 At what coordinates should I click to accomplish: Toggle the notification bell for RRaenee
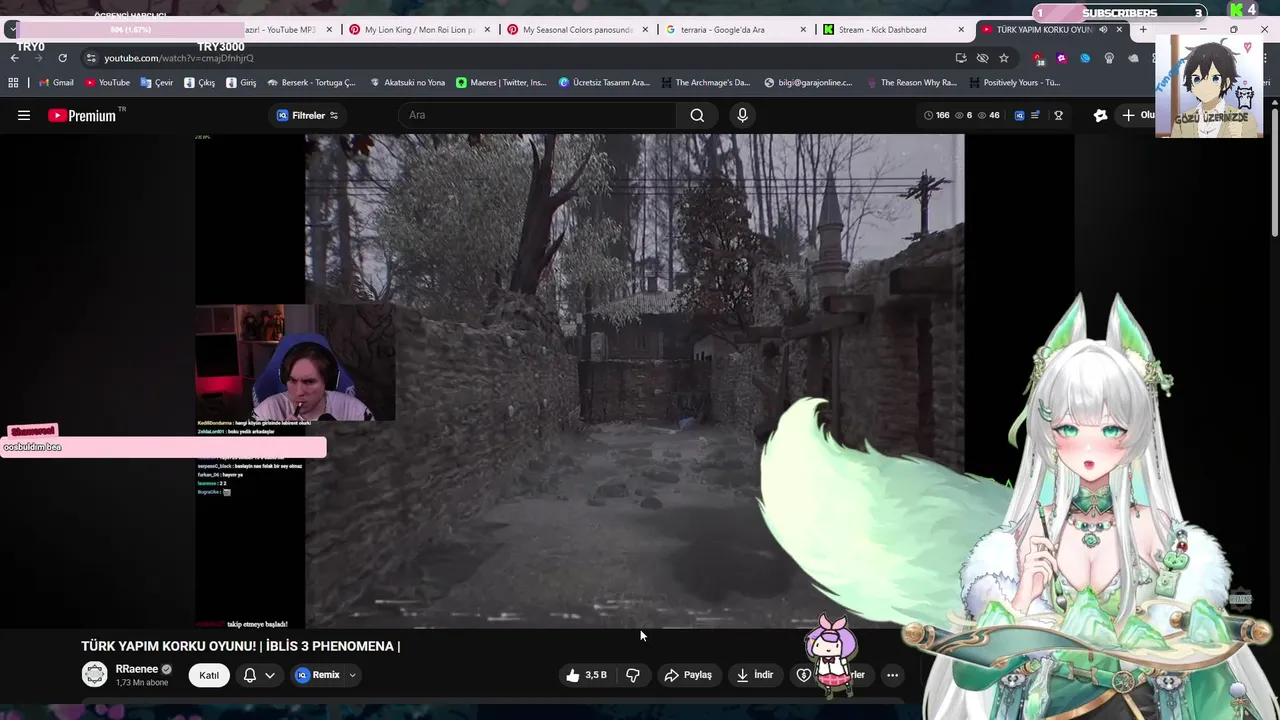coord(250,675)
